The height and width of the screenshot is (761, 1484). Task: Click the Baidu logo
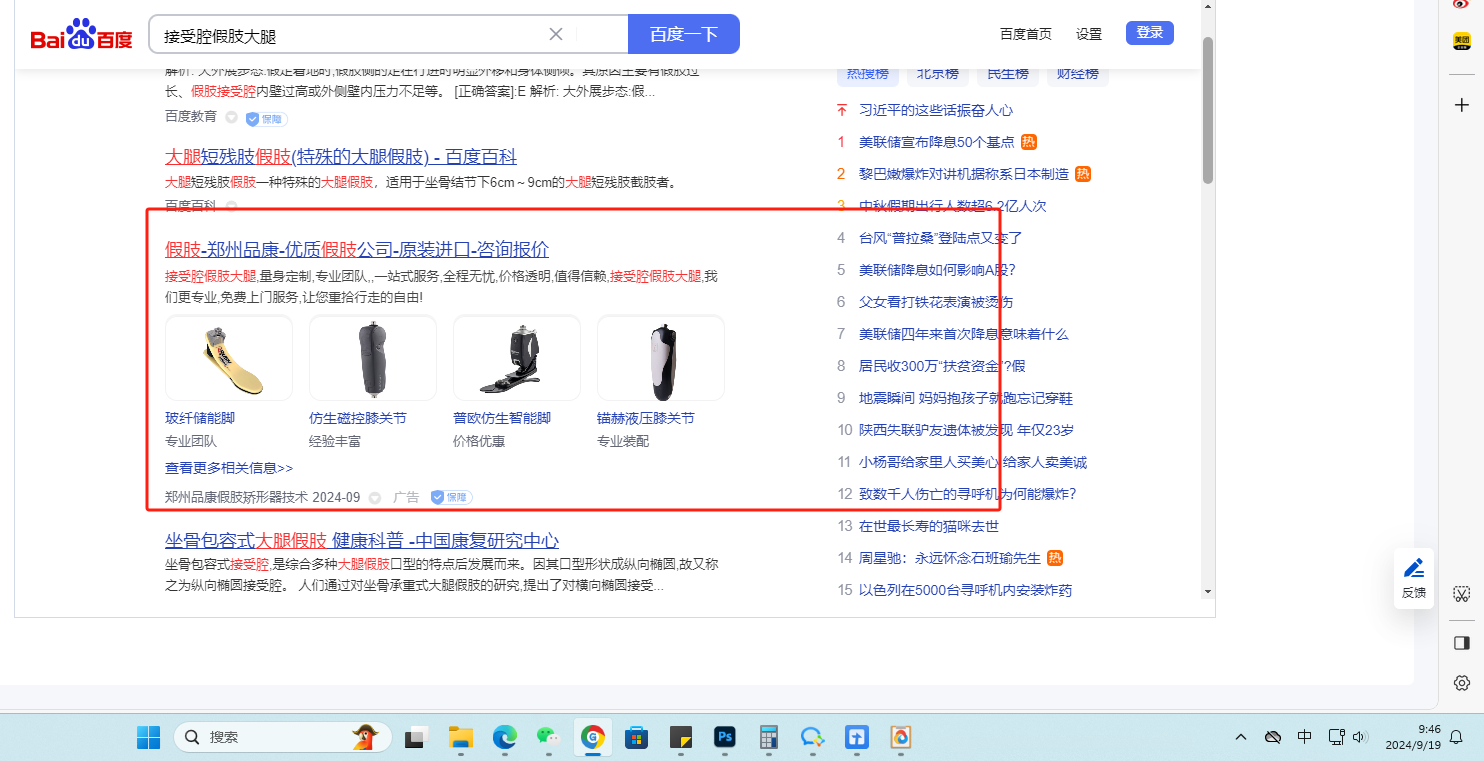pyautogui.click(x=82, y=35)
